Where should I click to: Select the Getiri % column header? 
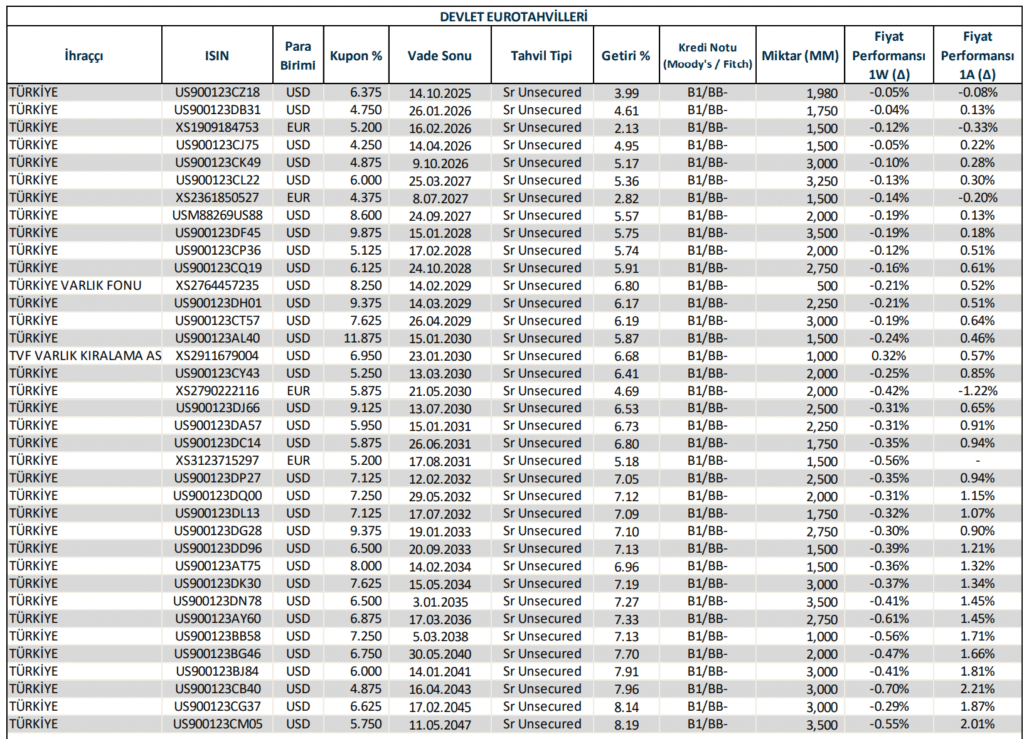(626, 55)
